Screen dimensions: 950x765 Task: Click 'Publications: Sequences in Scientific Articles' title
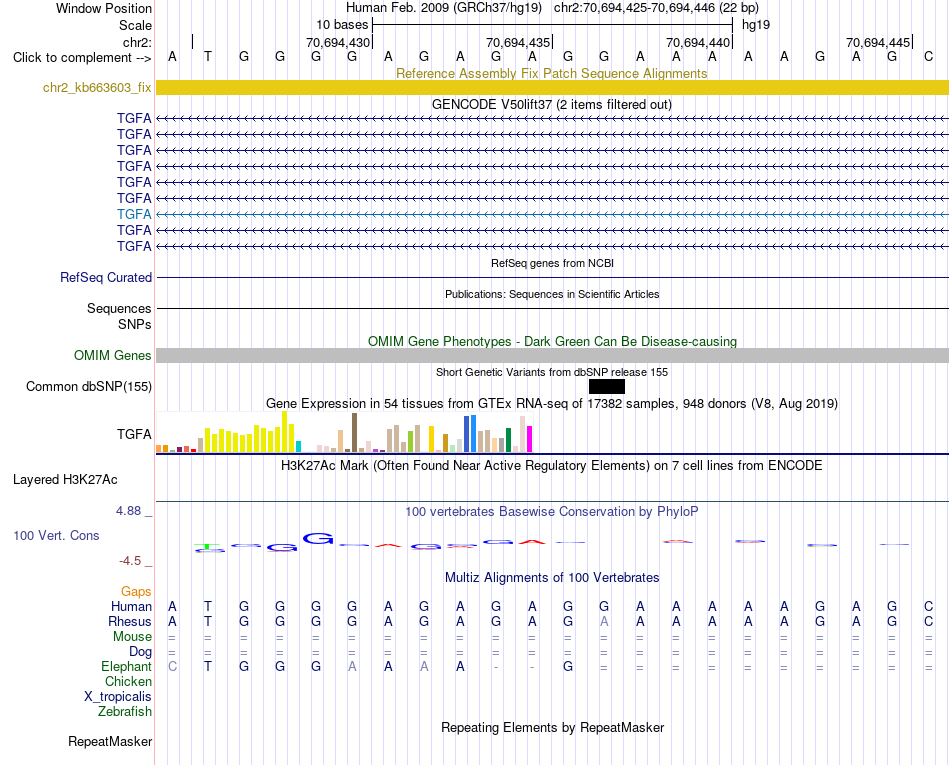pos(552,294)
